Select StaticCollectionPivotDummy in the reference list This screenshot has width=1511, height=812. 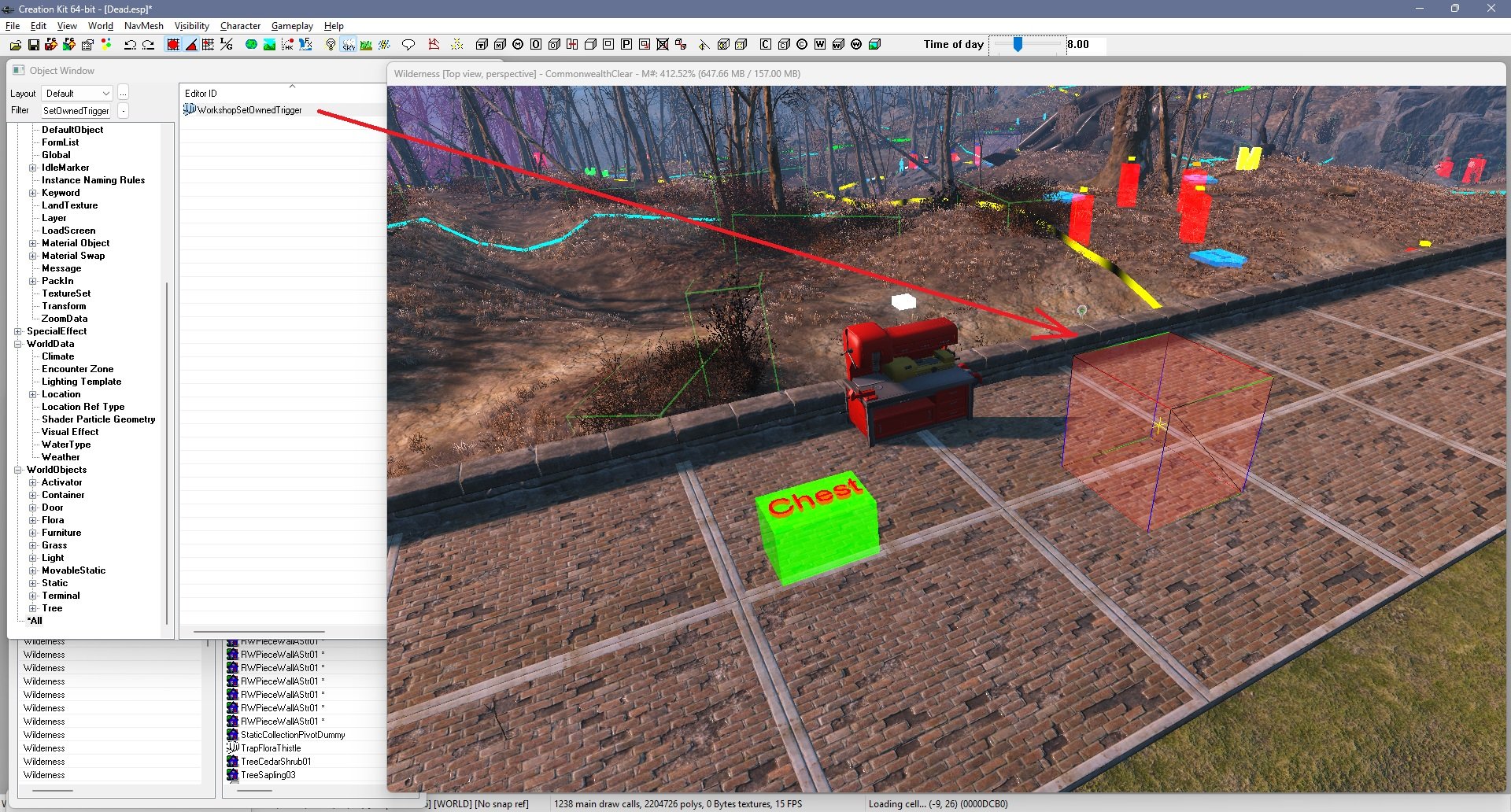pyautogui.click(x=293, y=735)
